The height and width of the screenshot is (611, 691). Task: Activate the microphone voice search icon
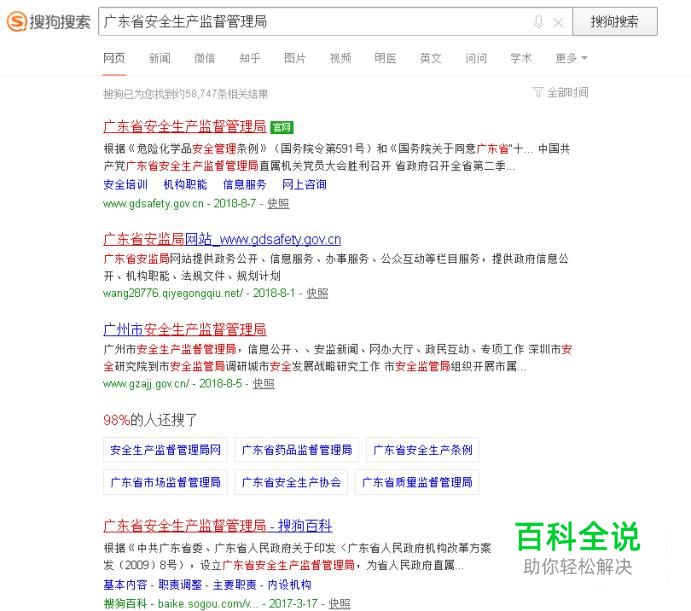coord(539,22)
